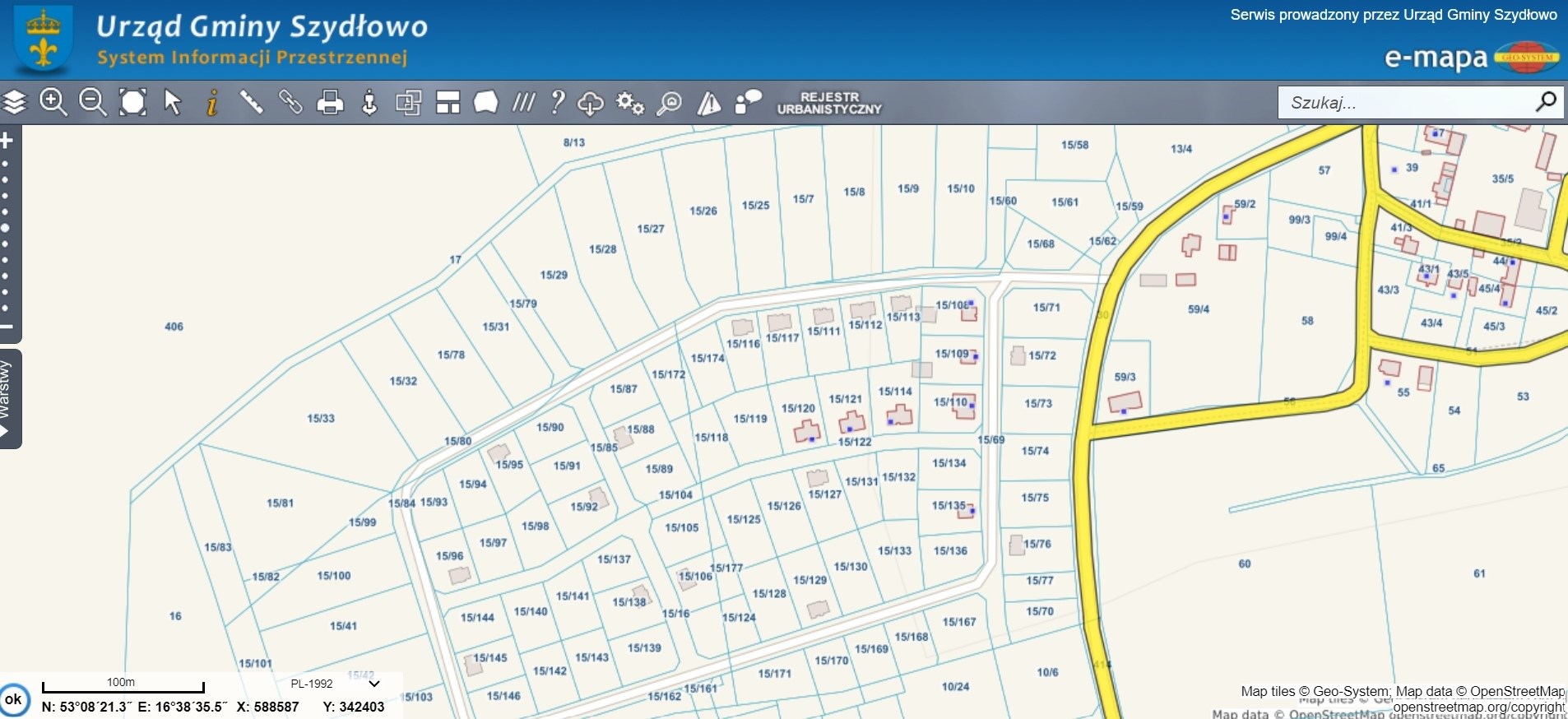The image size is (1568, 719).
Task: Click the minus on zoom slider
Action: tap(7, 328)
